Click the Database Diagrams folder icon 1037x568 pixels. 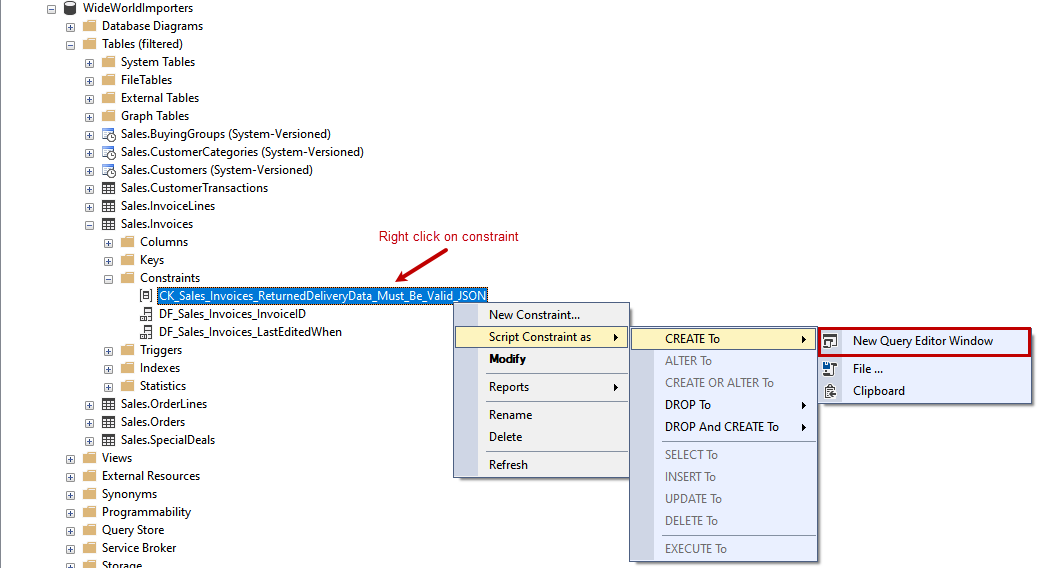pos(89,26)
